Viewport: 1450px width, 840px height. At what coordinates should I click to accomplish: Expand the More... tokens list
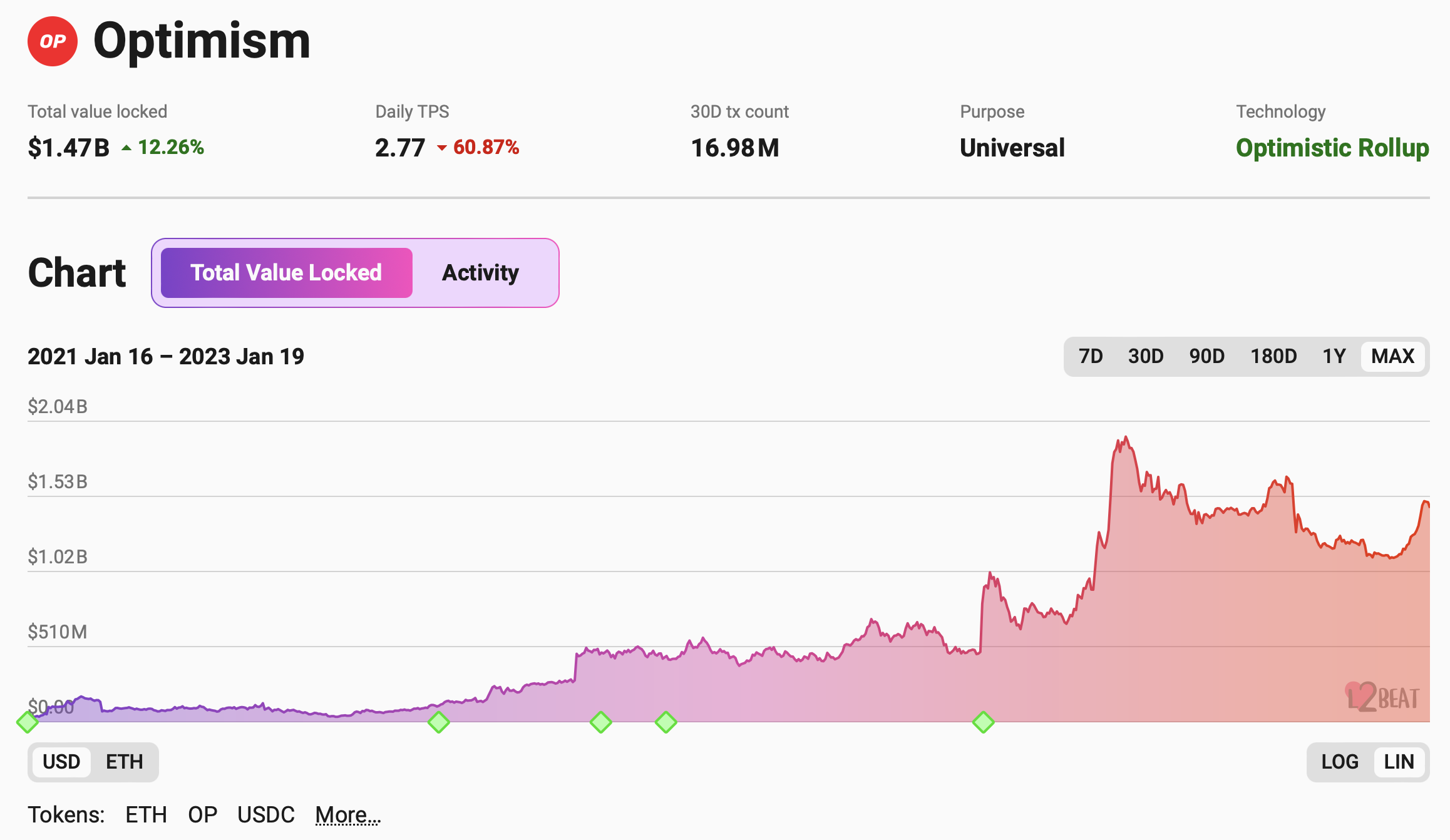point(347,815)
